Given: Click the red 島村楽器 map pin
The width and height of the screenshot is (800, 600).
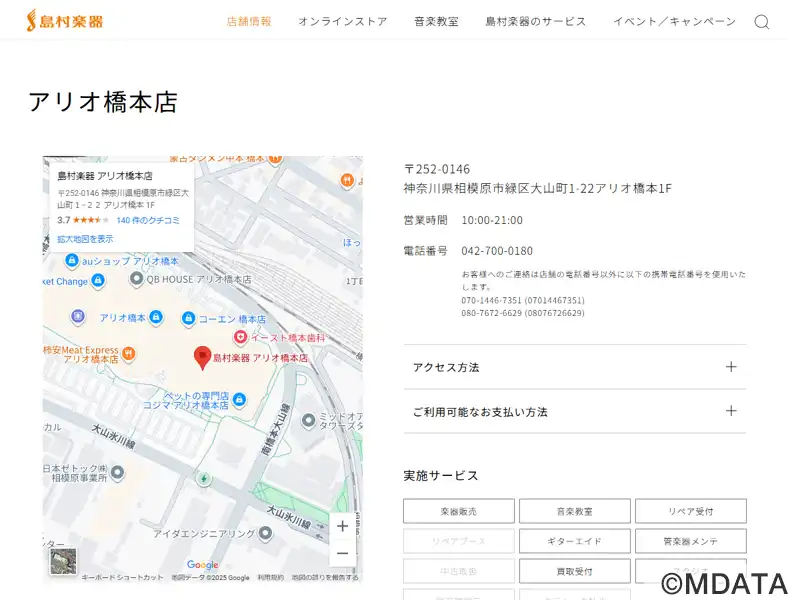Looking at the screenshot, I should pos(202,357).
